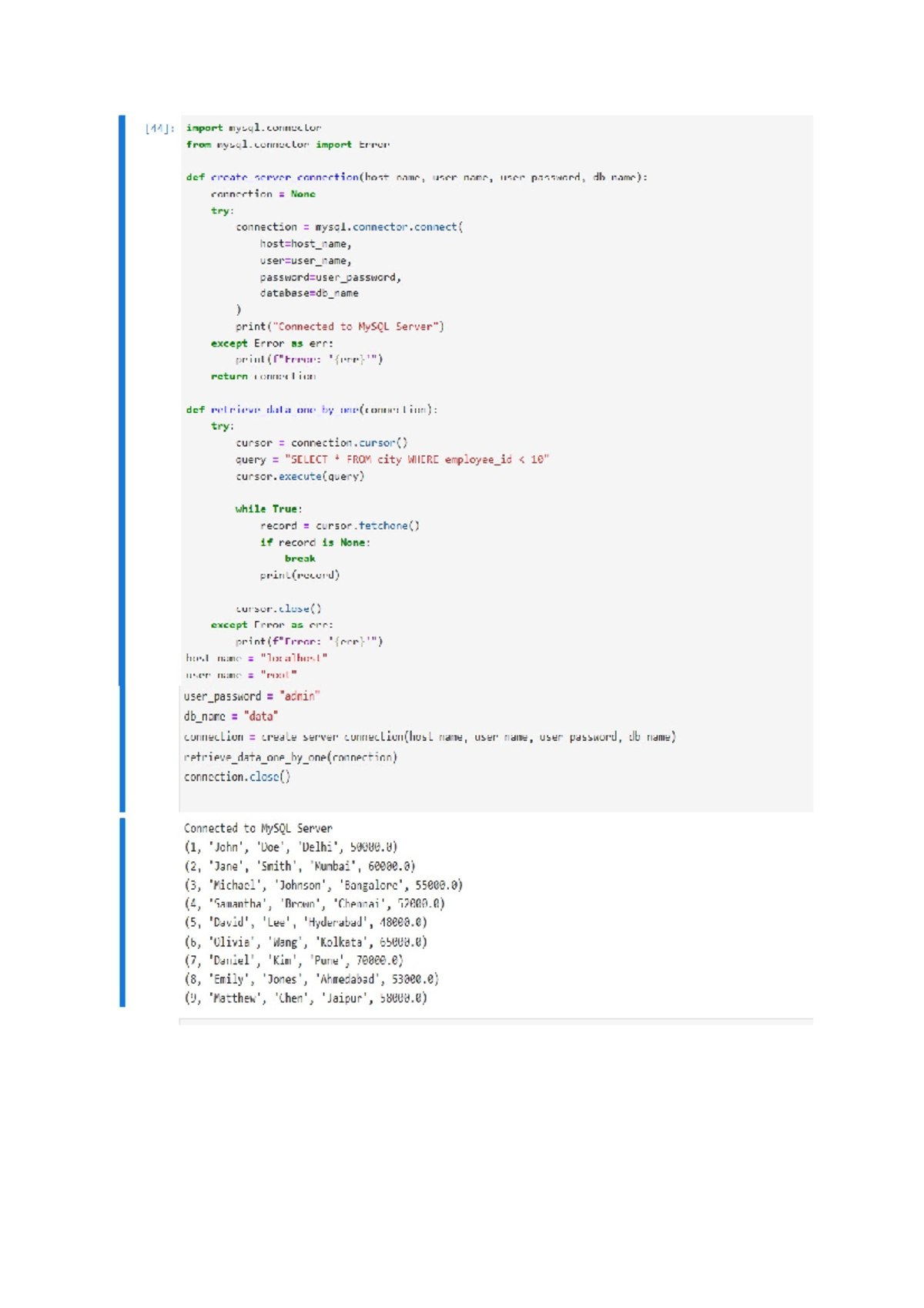Click the output row for Emily Jones, Ahmedabad

tap(311, 980)
